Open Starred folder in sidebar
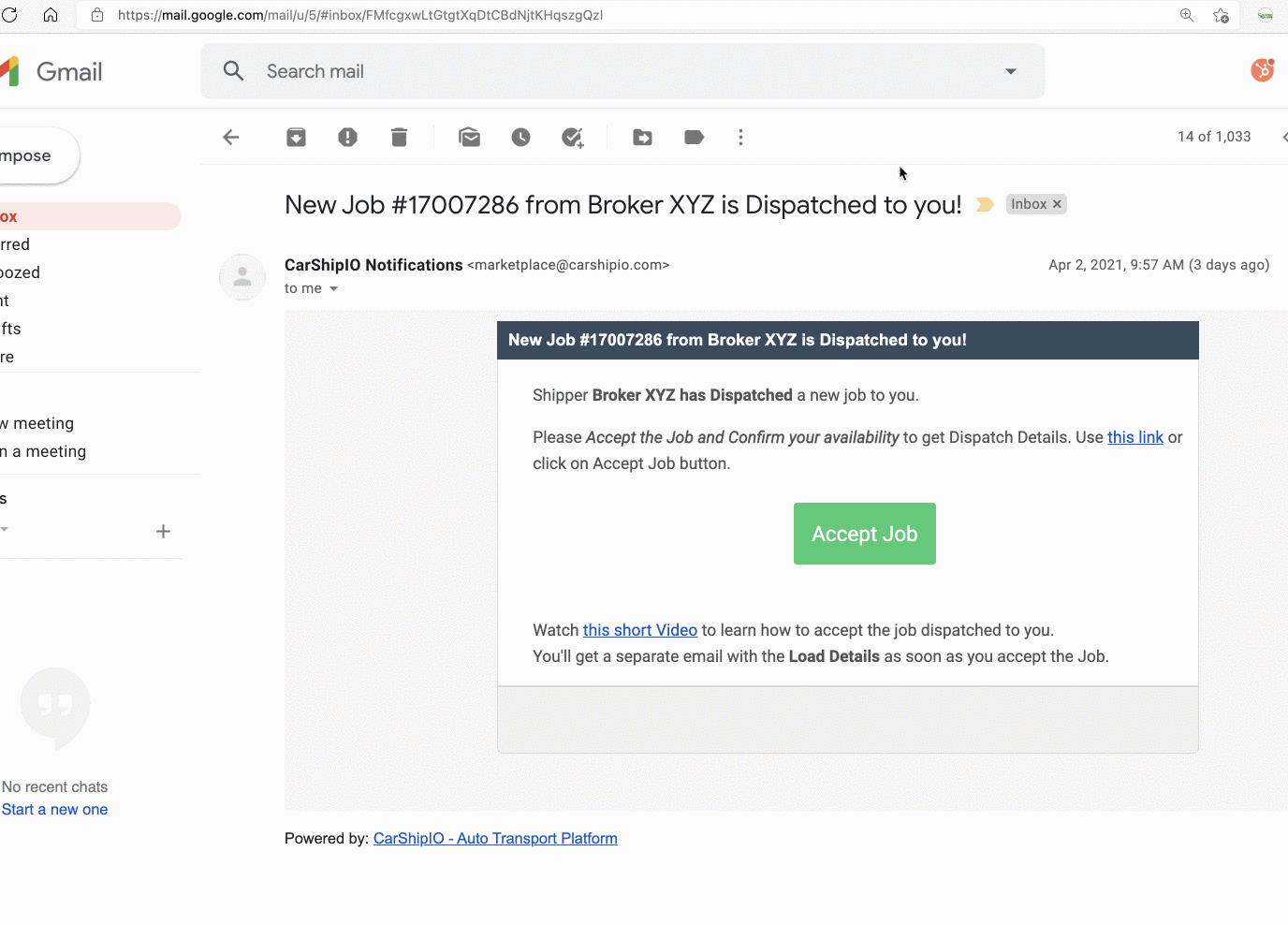The height and width of the screenshot is (925, 1288). (x=16, y=244)
